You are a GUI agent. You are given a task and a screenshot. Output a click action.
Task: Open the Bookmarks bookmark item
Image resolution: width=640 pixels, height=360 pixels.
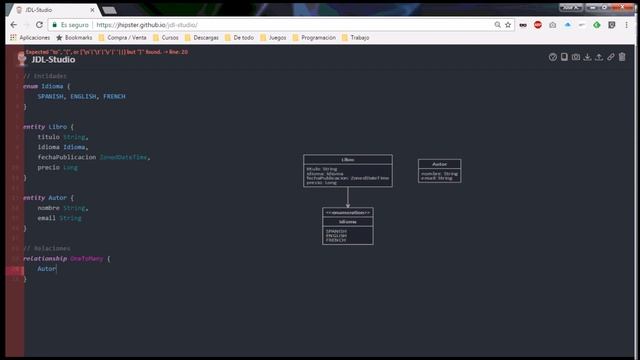74,38
